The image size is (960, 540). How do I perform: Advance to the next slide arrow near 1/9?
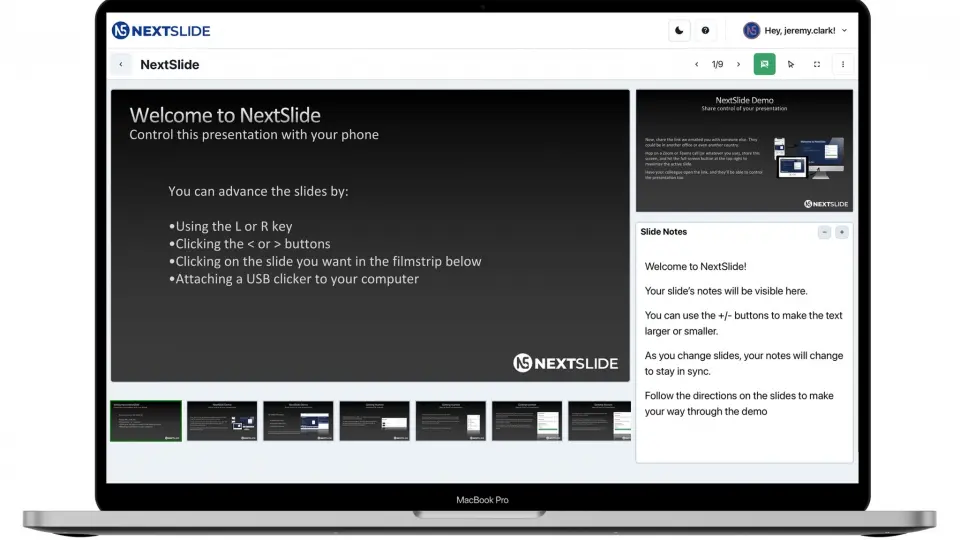click(x=738, y=64)
